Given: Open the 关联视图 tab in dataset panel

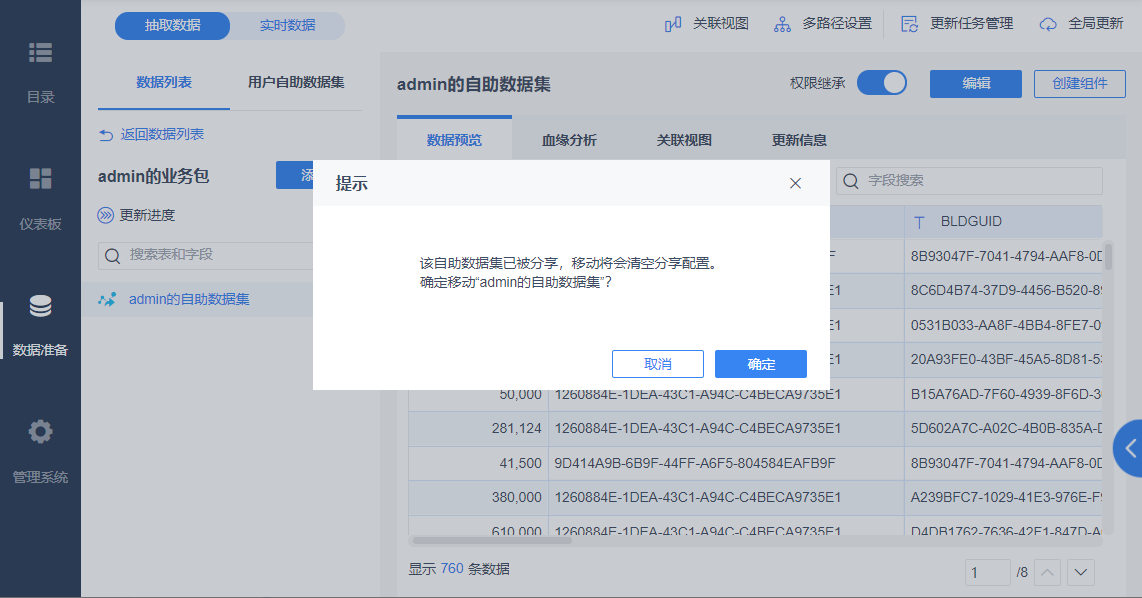Looking at the screenshot, I should [x=684, y=140].
